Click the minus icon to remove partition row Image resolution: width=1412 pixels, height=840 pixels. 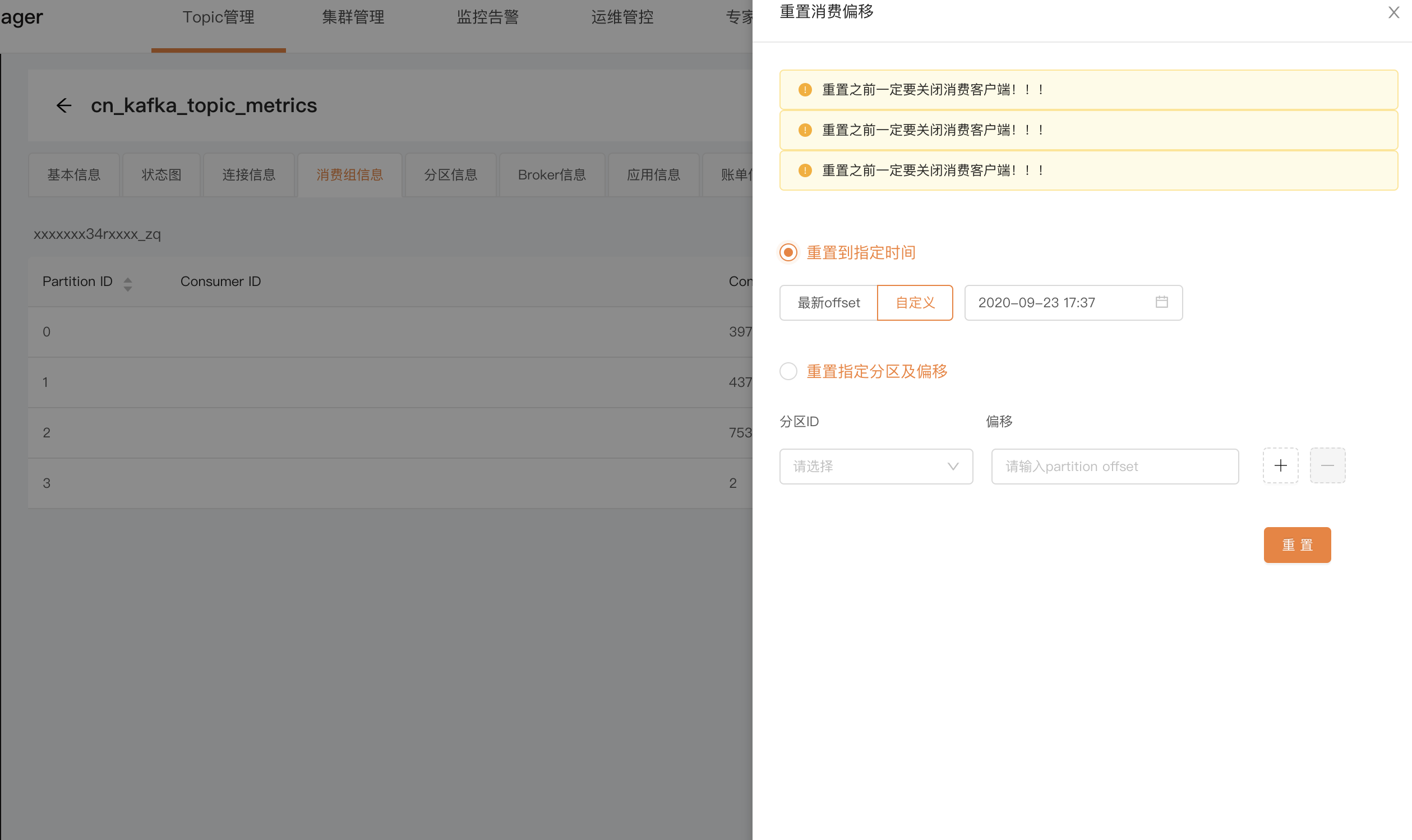pos(1327,465)
